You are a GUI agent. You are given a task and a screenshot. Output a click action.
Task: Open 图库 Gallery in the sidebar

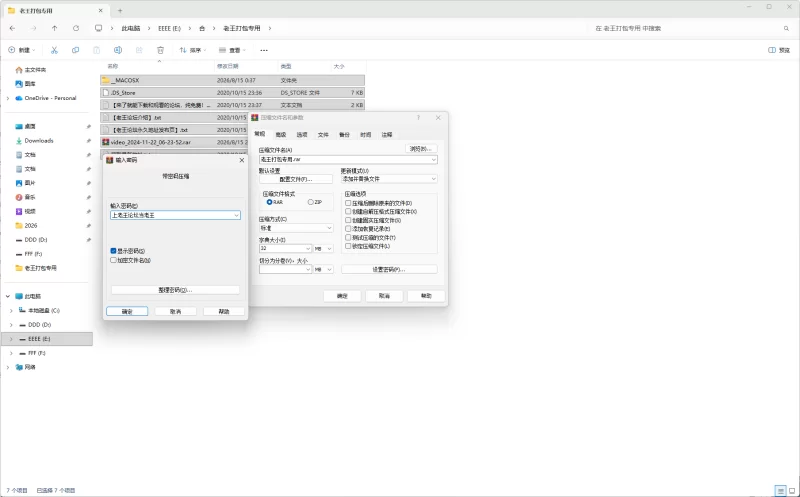click(x=26, y=84)
